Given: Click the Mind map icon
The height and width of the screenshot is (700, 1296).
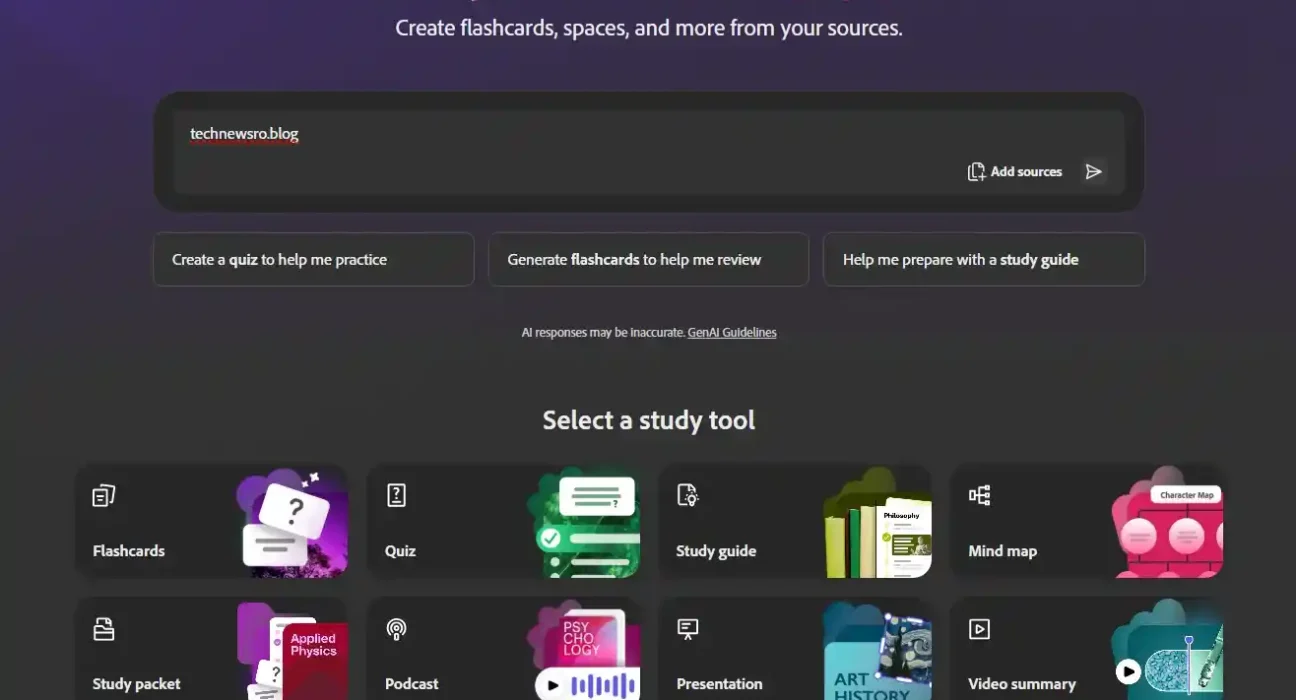Looking at the screenshot, I should pos(979,495).
